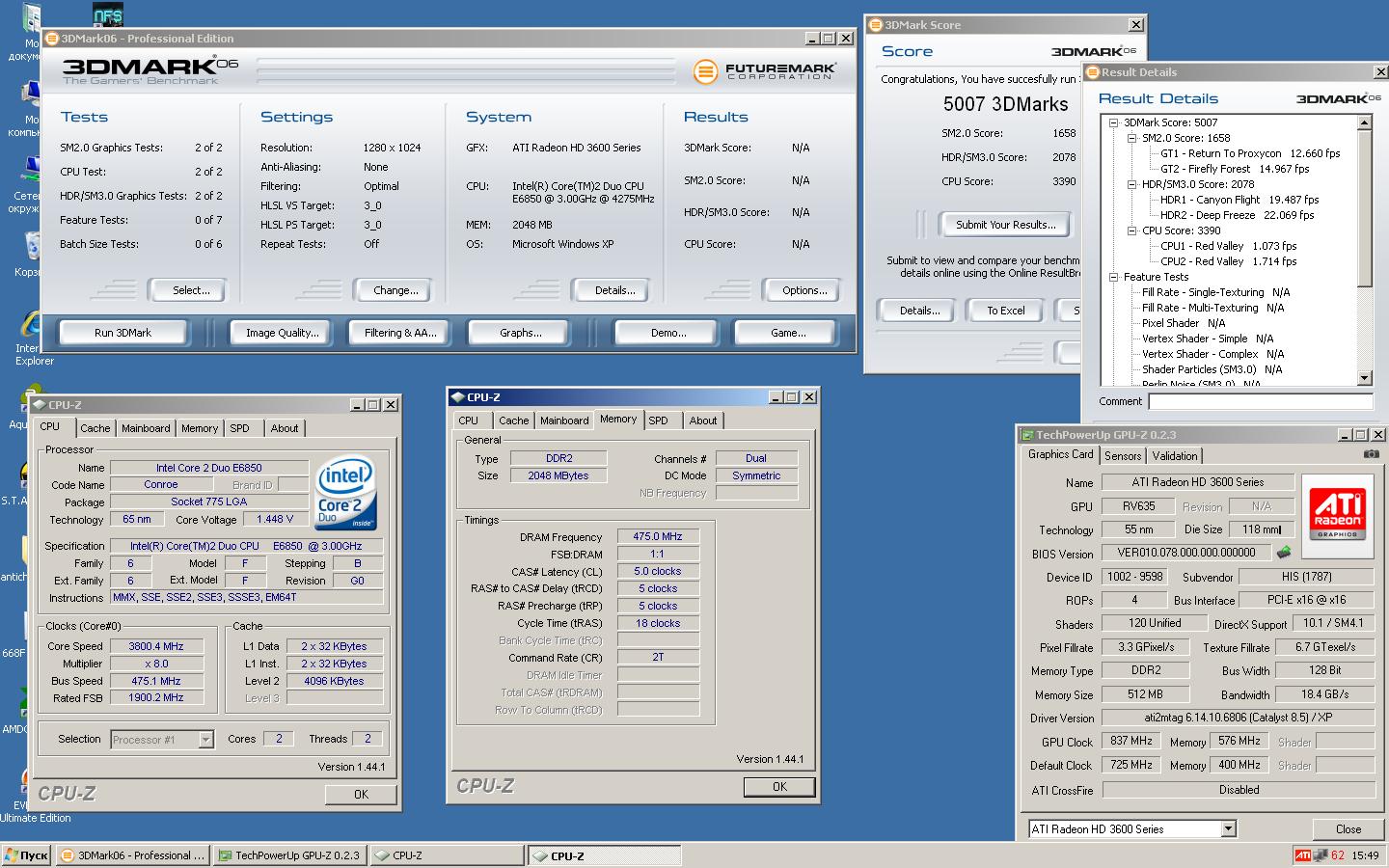Click the Result Details vertical scrollbar thumb
Viewport: 1389px width, 868px height.
point(1365,208)
